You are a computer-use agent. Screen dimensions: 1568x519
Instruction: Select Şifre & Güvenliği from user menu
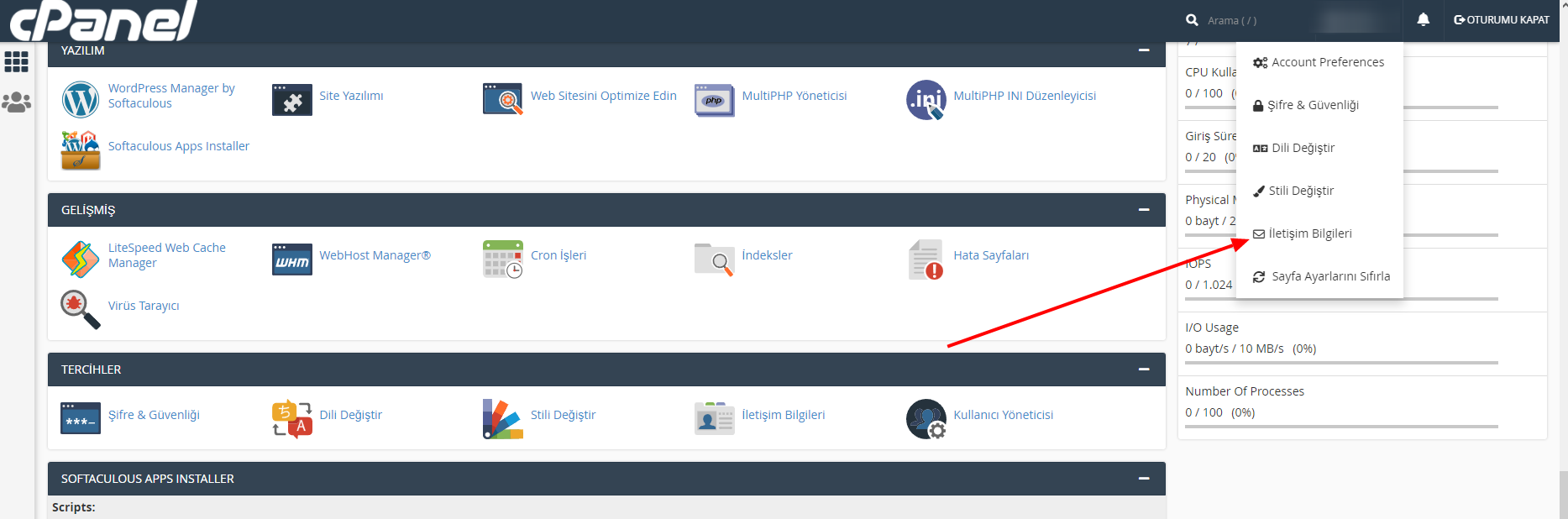(x=1319, y=105)
